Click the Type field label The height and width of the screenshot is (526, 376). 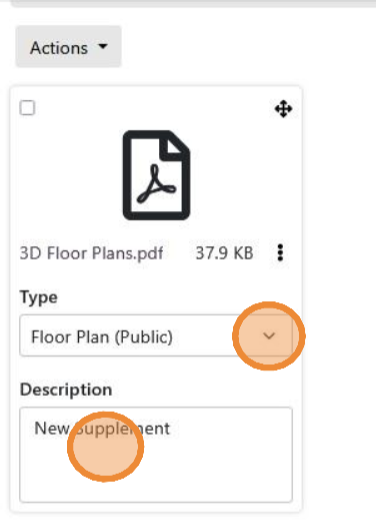tap(39, 298)
